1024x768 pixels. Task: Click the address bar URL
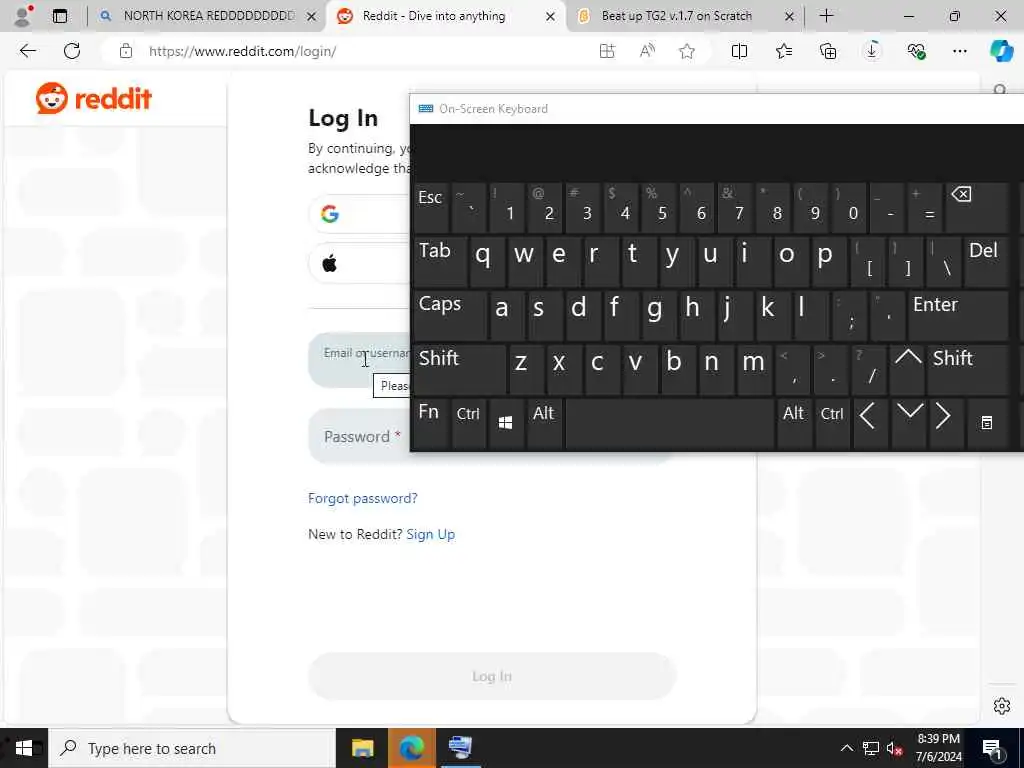[x=242, y=51]
